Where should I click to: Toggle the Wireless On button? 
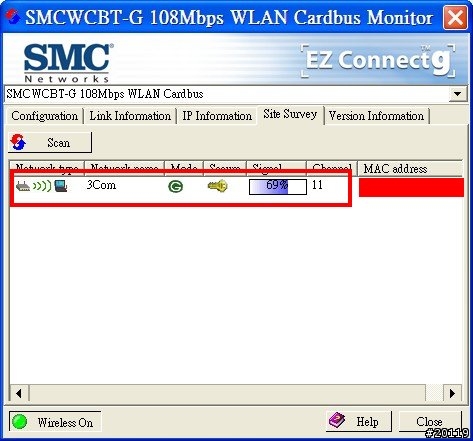click(x=55, y=422)
